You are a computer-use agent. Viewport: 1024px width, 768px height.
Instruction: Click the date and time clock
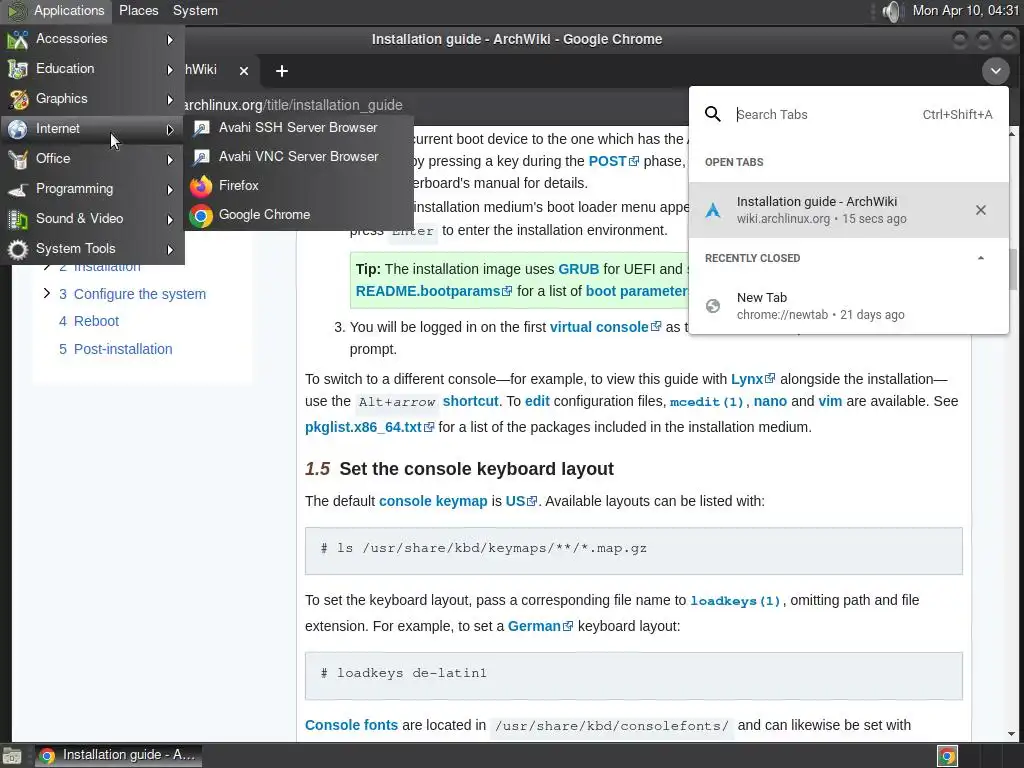pos(965,10)
